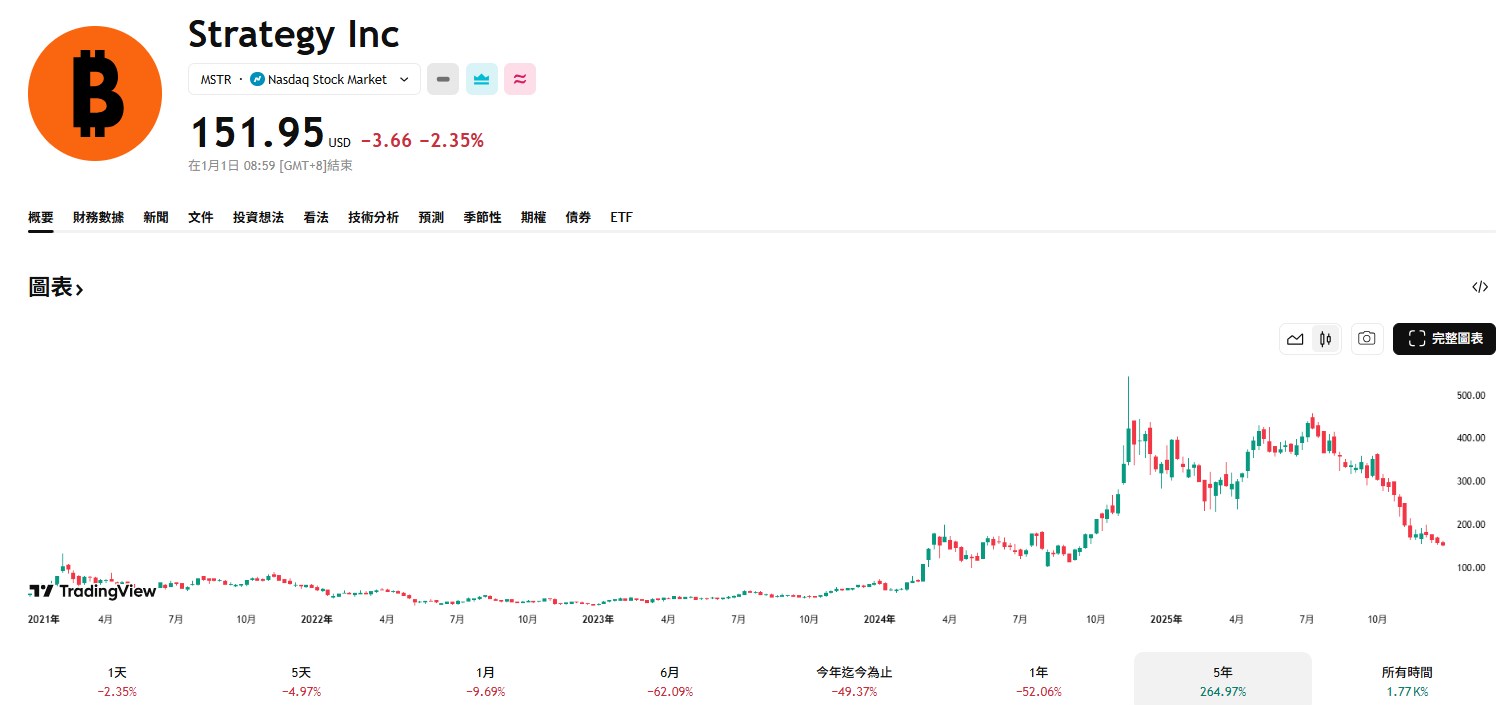Image resolution: width=1498 pixels, height=705 pixels.
Task: Click the 1.77K% all-time return value
Action: click(x=1406, y=691)
